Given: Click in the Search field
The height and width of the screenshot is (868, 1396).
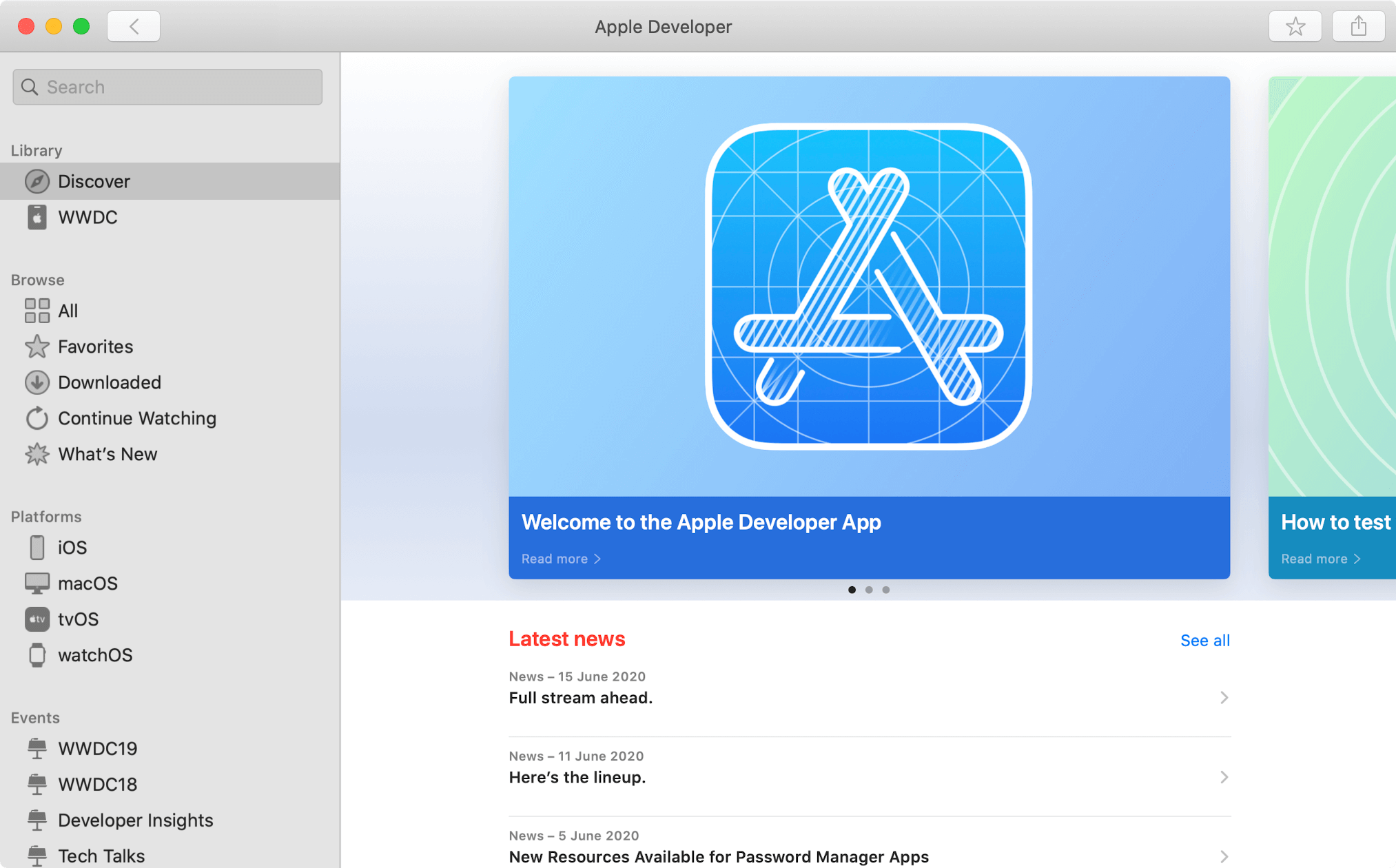Looking at the screenshot, I should click(x=167, y=87).
